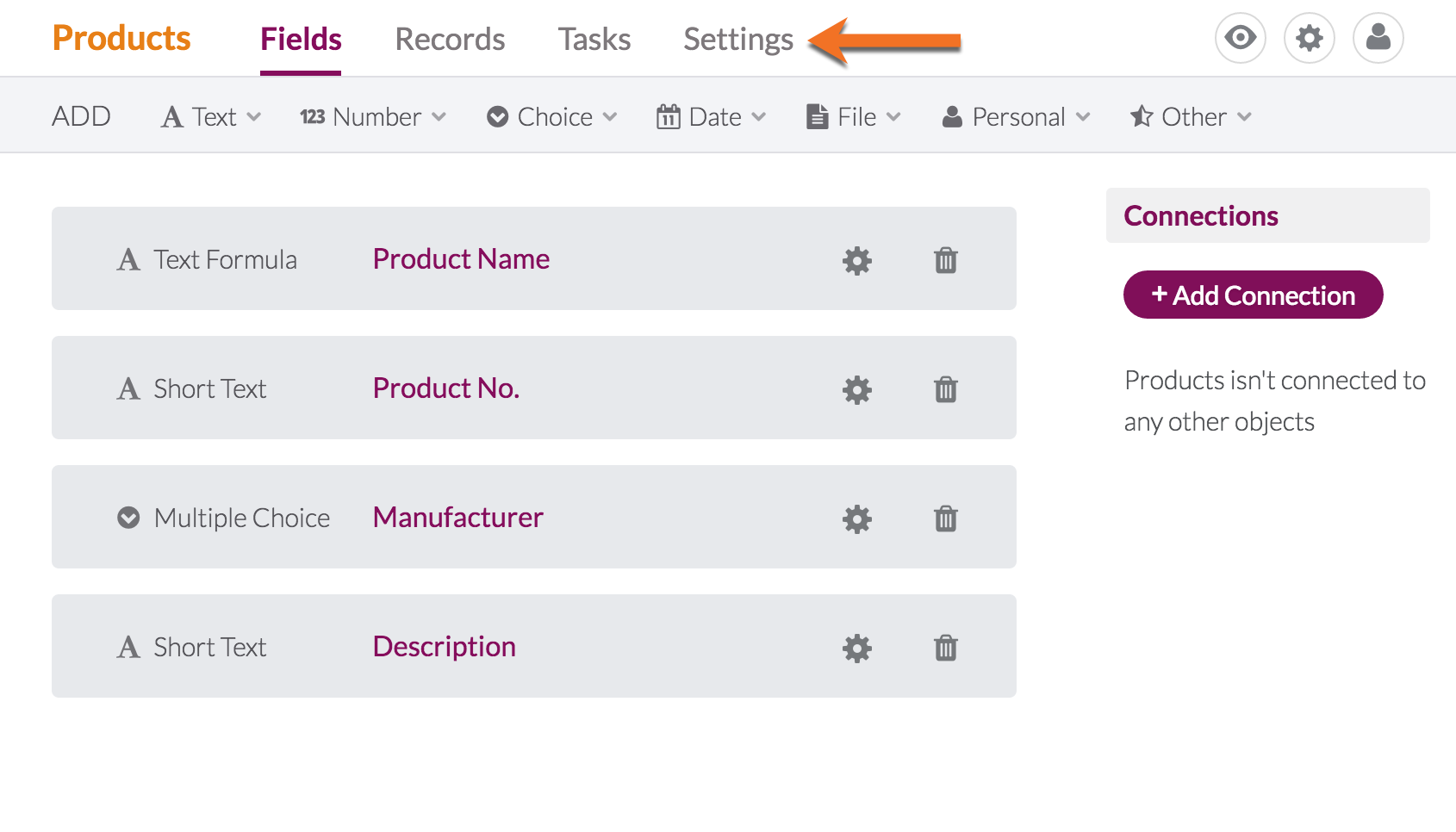Click Short Text type icon on Description row

(128, 647)
